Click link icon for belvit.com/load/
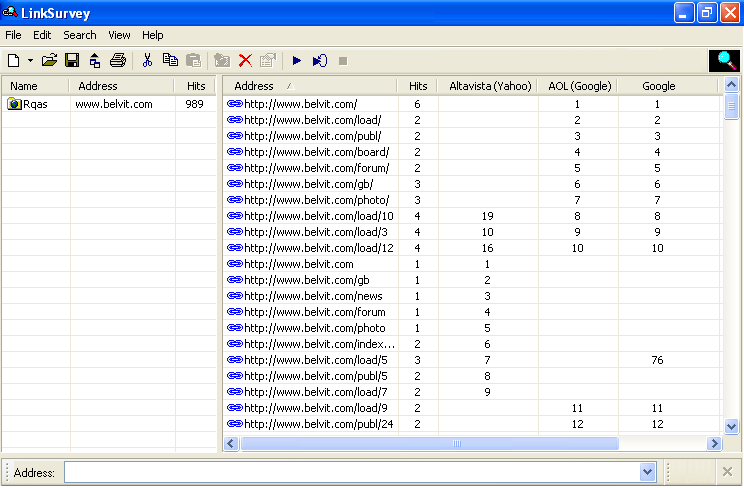Image resolution: width=744 pixels, height=488 pixels. point(235,120)
